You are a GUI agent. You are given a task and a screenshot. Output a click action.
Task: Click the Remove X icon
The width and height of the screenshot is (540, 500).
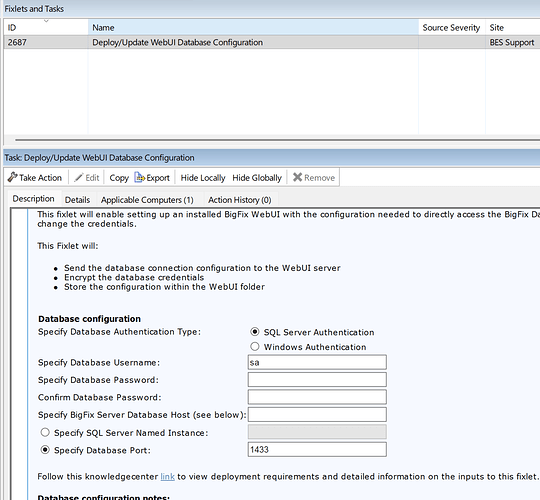pos(298,177)
